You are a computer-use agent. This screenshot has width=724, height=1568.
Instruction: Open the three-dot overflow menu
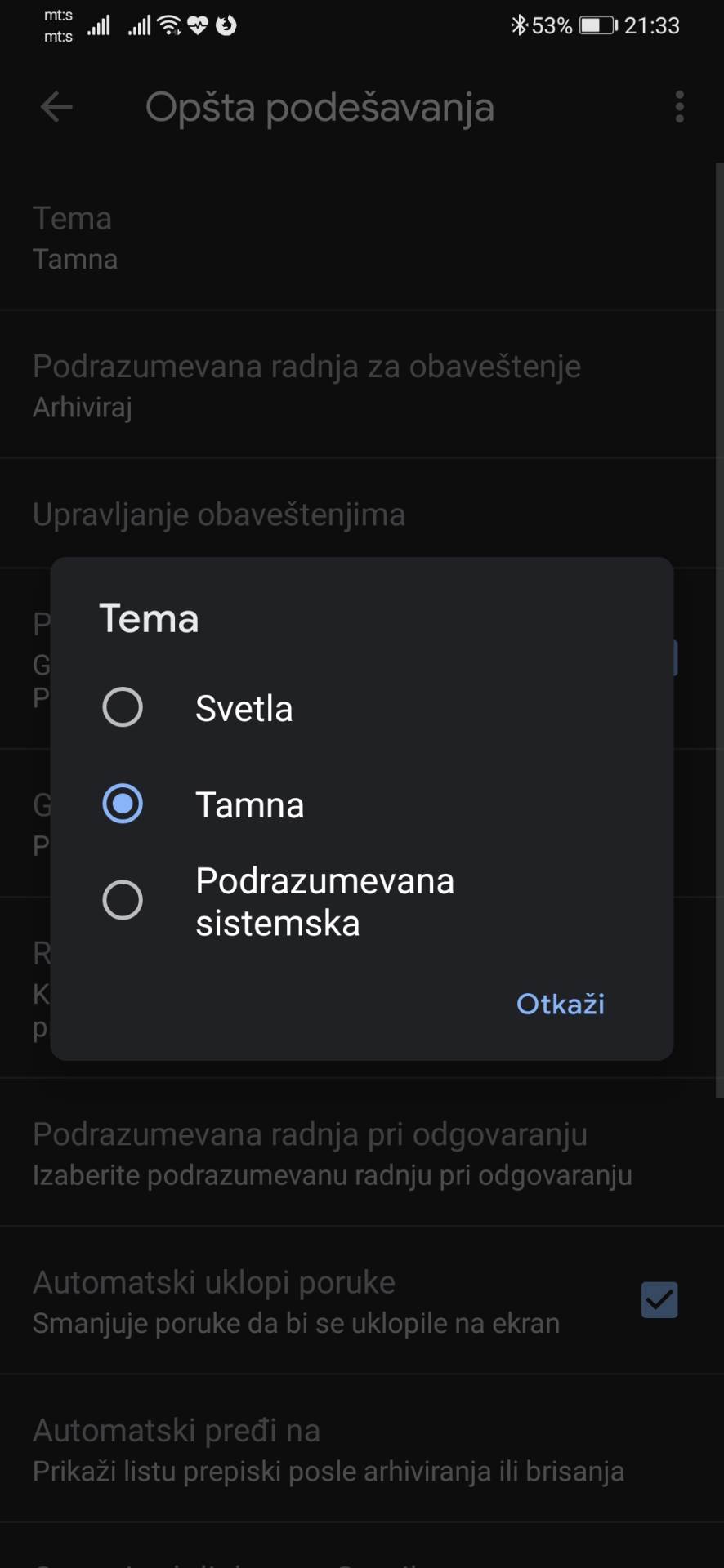tap(679, 107)
